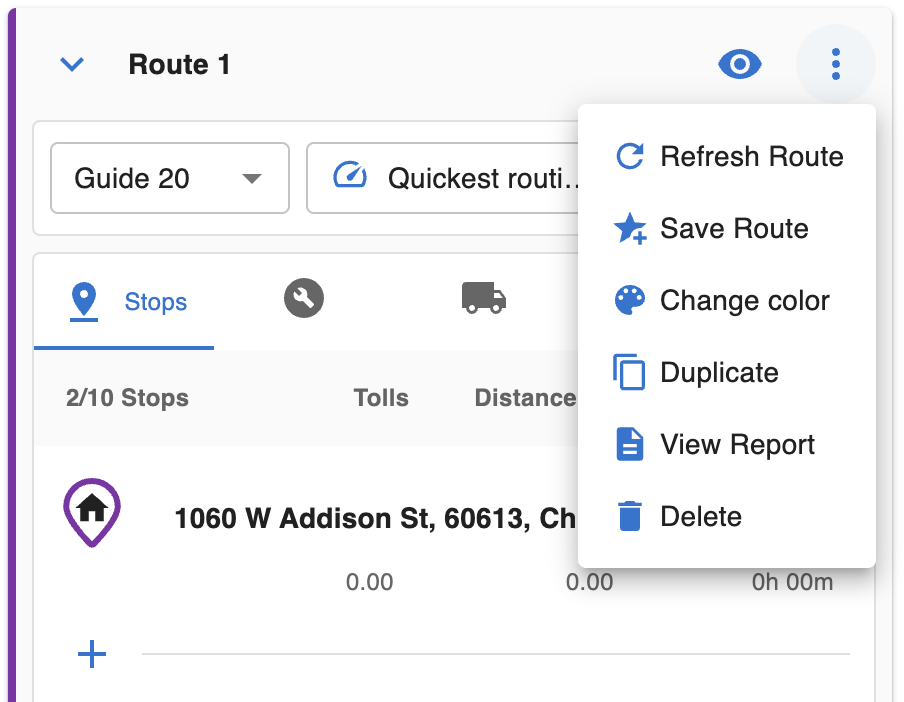The width and height of the screenshot is (904, 702).
Task: Click the home stop marker icon
Action: tap(92, 512)
